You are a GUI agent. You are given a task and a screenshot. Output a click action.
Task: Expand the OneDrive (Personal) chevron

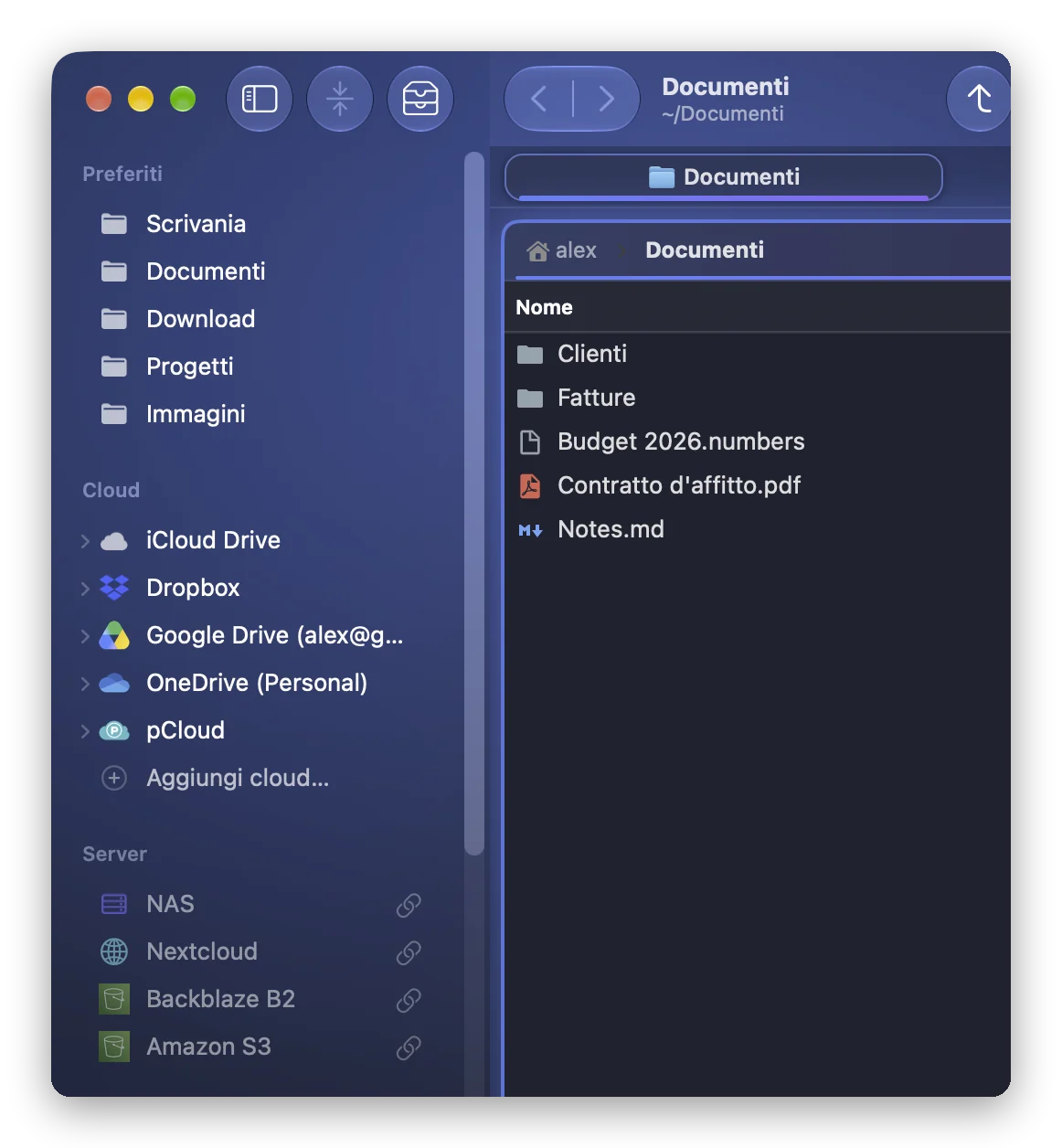[85, 684]
